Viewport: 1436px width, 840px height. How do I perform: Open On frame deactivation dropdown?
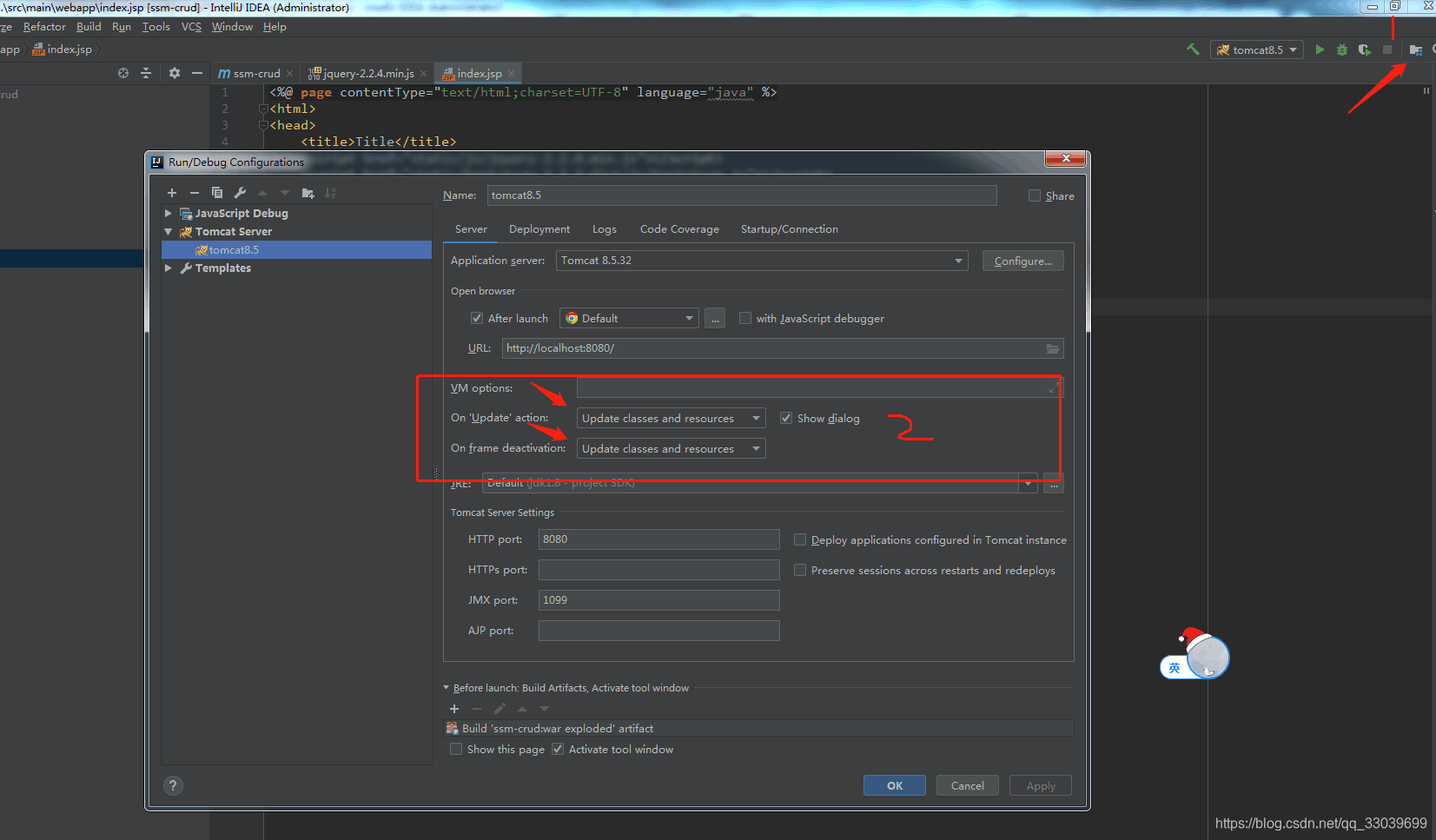[x=672, y=448]
